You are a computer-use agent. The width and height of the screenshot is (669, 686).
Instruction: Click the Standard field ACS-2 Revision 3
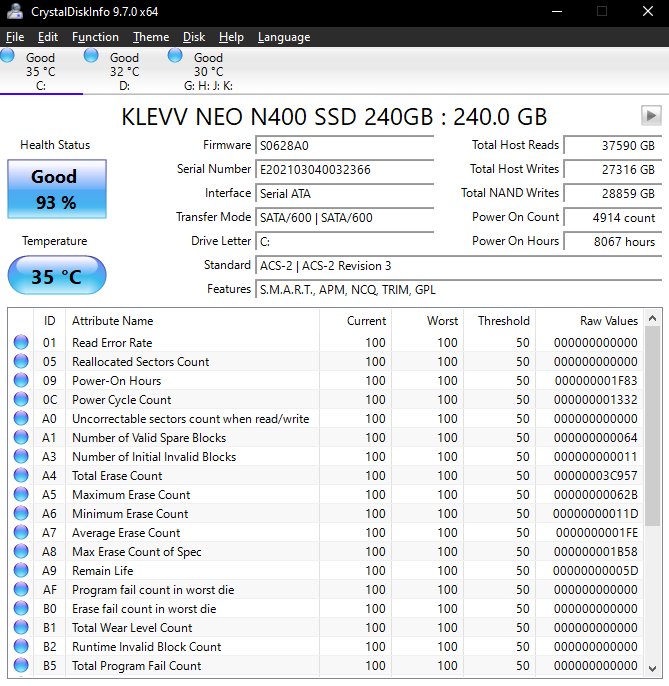(459, 266)
